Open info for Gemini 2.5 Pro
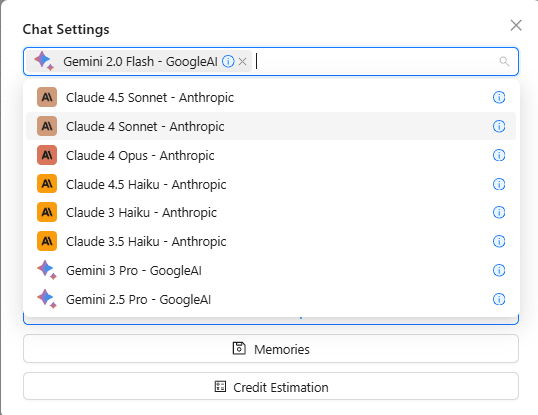538x415 pixels. click(499, 299)
